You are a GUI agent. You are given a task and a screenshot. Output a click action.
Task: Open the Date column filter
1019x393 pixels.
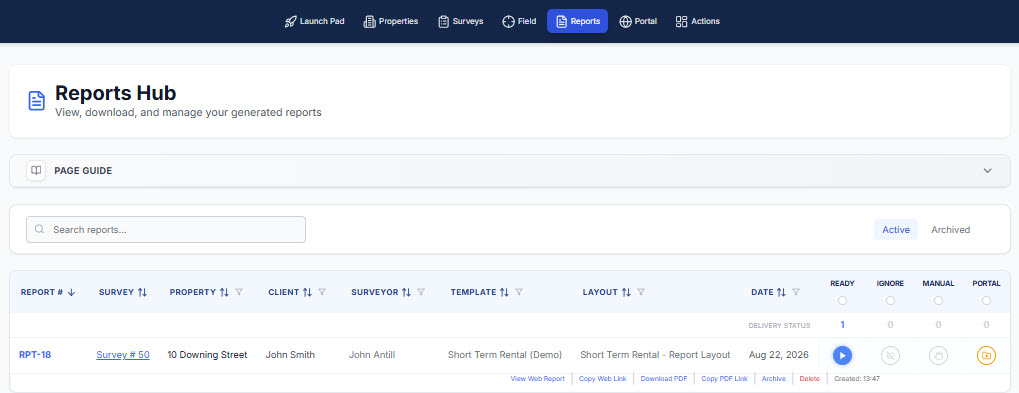click(797, 292)
